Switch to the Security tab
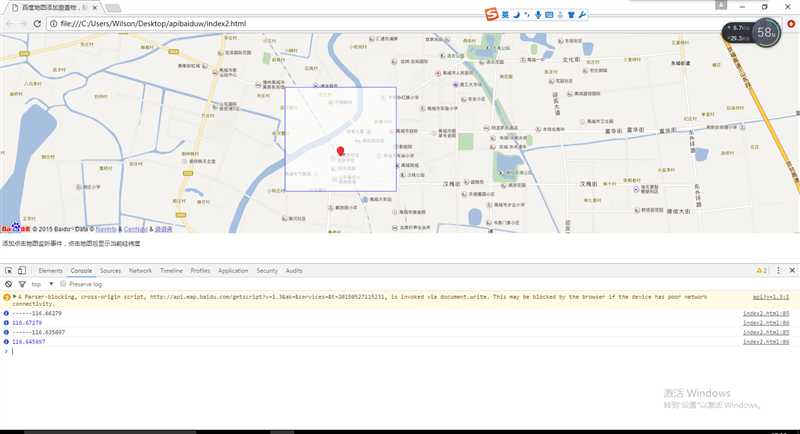Image resolution: width=800 pixels, height=434 pixels. point(267,270)
